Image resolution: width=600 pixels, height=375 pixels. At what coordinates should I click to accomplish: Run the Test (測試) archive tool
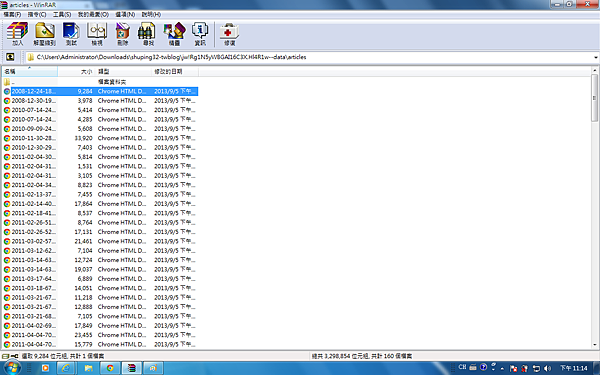click(x=71, y=34)
